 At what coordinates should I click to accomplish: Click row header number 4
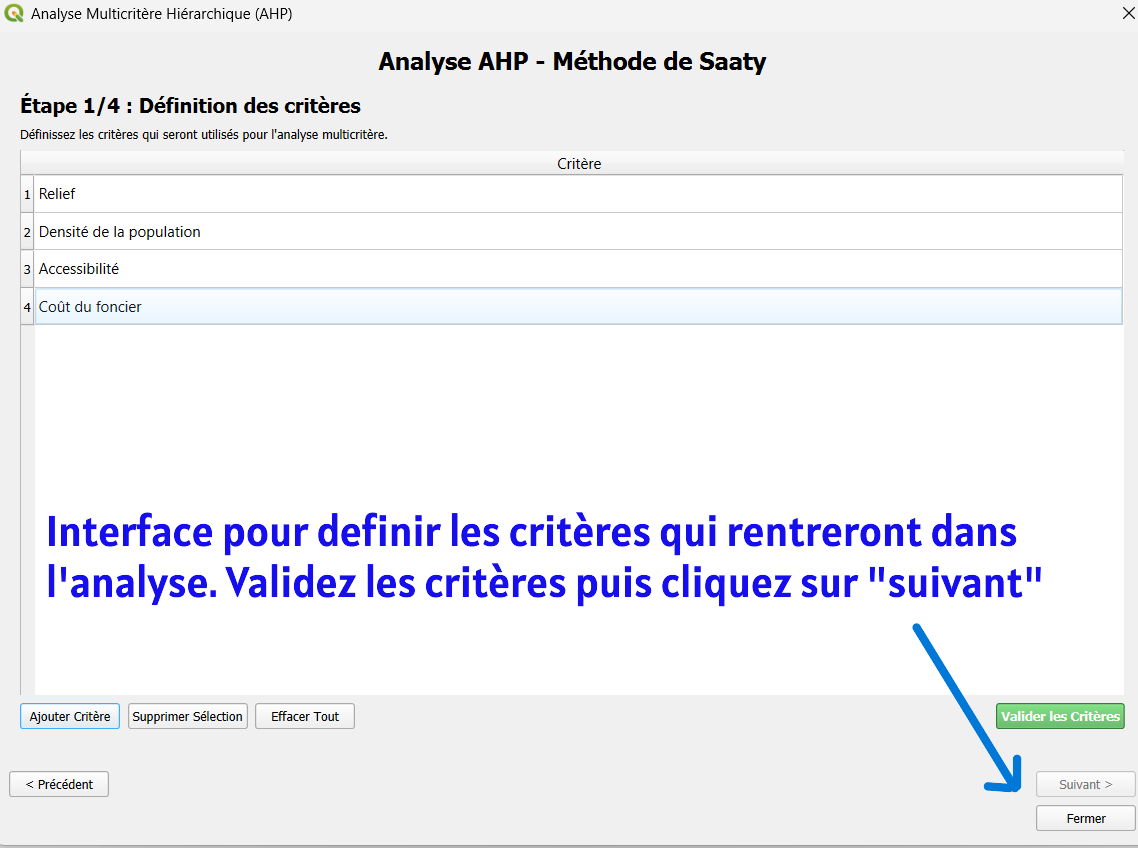pos(27,307)
